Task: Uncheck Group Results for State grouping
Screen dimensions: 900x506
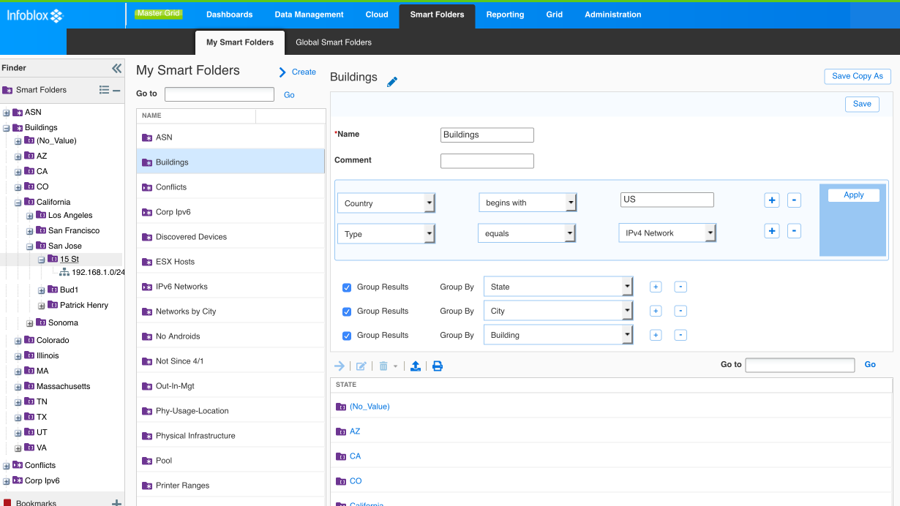Action: (x=347, y=287)
